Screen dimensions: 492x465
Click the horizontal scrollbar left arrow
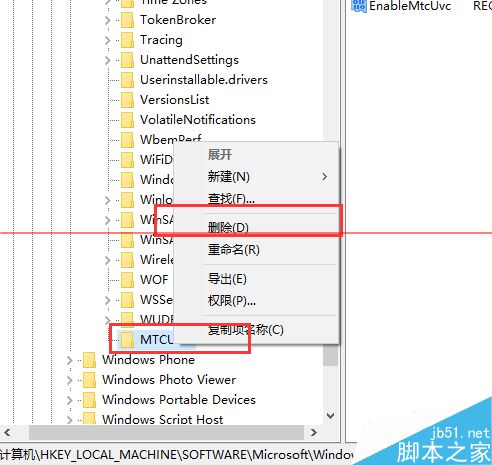(7, 433)
